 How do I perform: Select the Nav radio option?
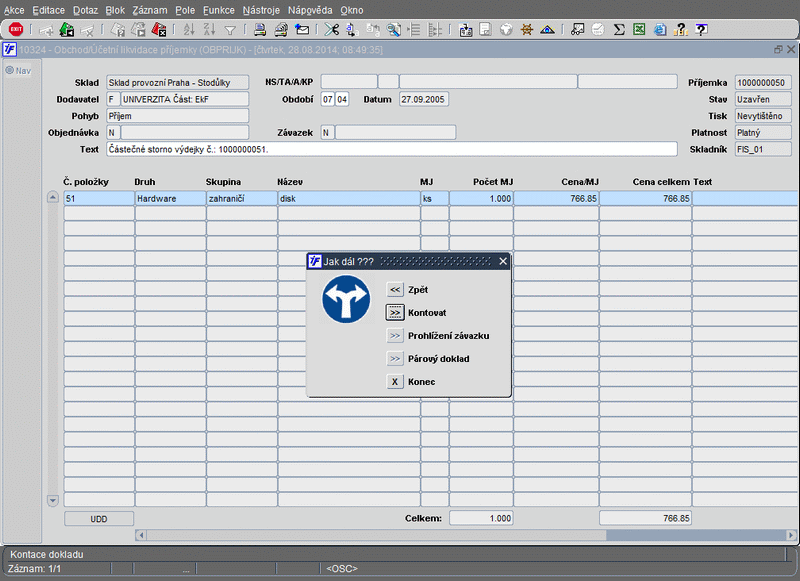point(10,70)
